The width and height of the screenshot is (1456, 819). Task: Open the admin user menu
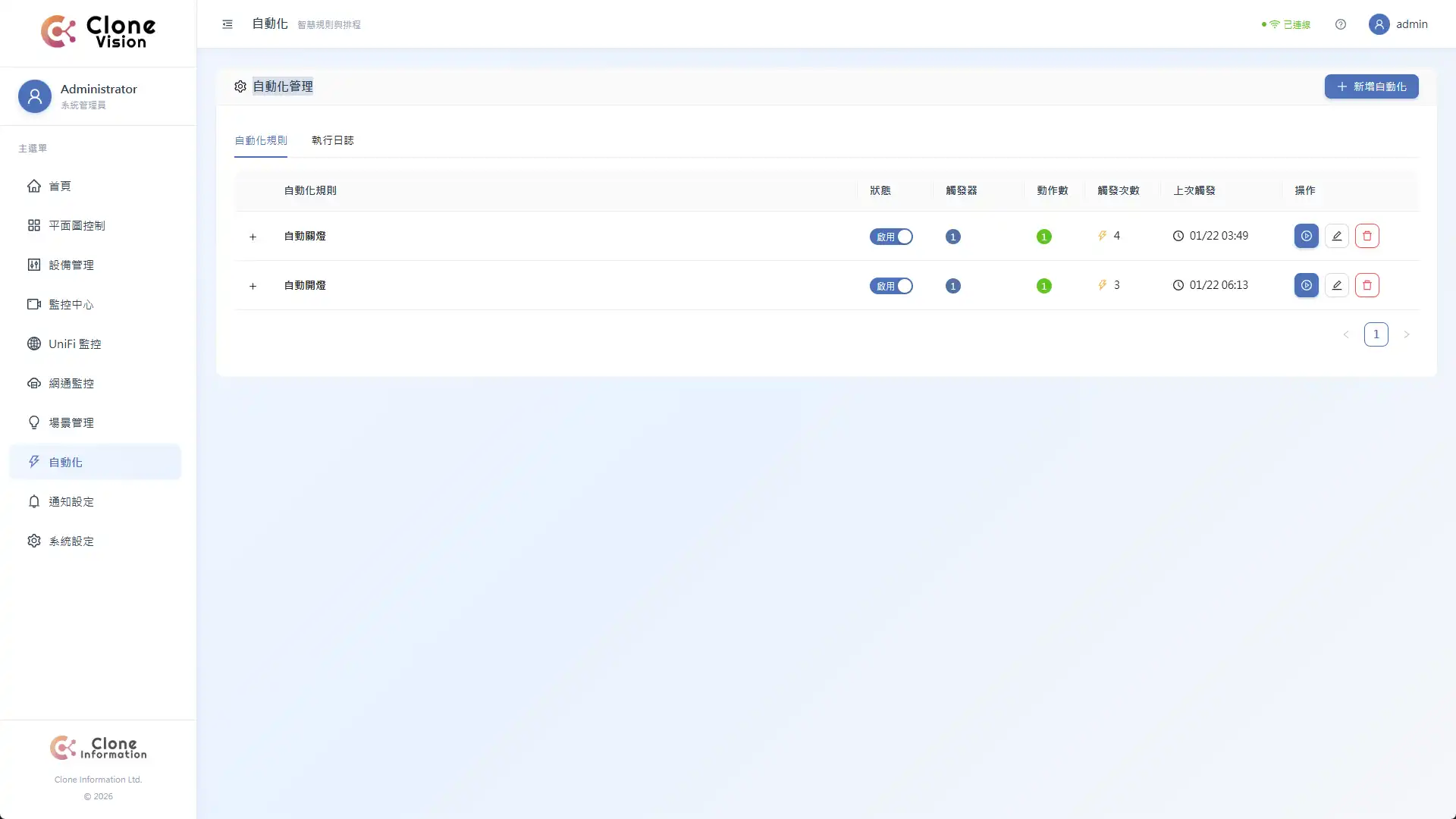1398,24
